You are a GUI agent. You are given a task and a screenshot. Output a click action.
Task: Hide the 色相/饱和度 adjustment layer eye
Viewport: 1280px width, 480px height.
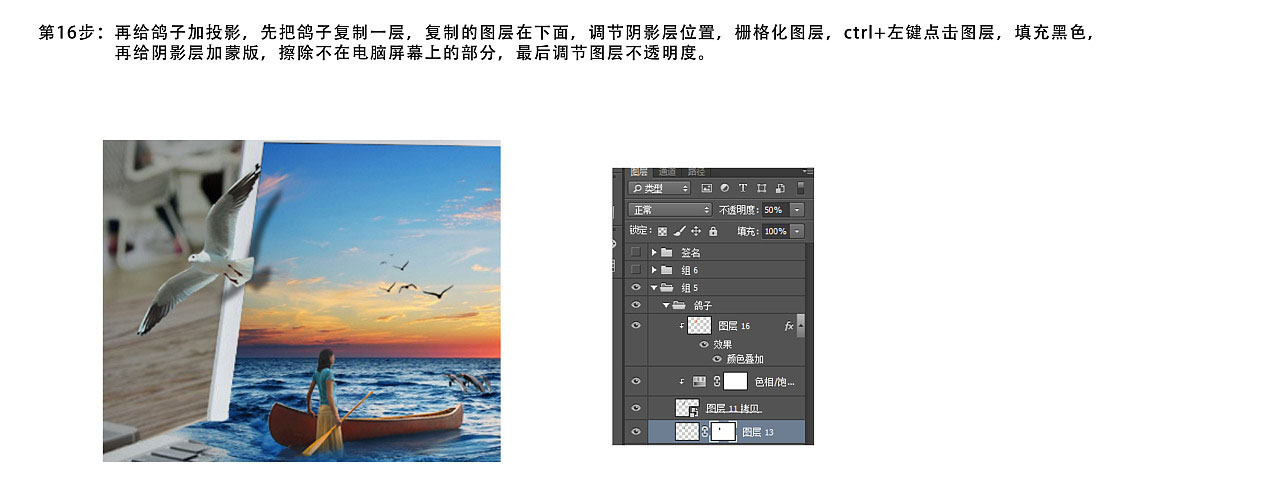point(636,381)
